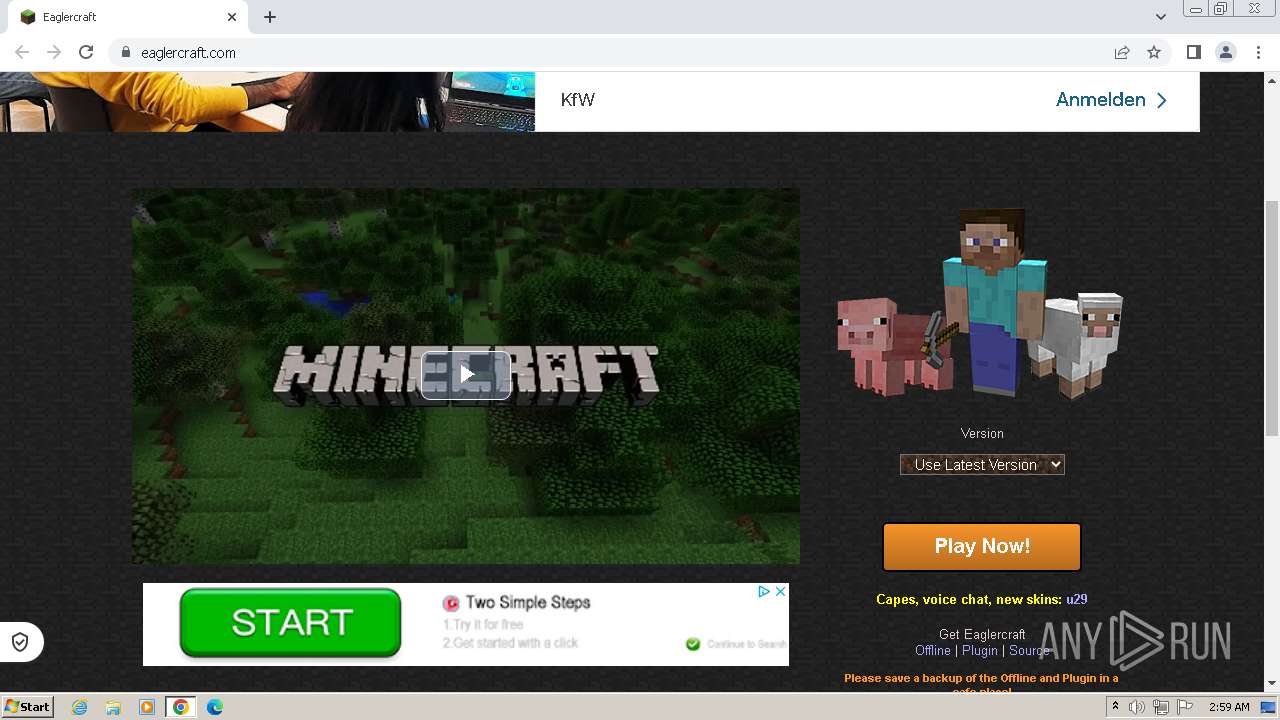The height and width of the screenshot is (720, 1280).
Task: Open the tab search dropdown
Action: click(1161, 17)
